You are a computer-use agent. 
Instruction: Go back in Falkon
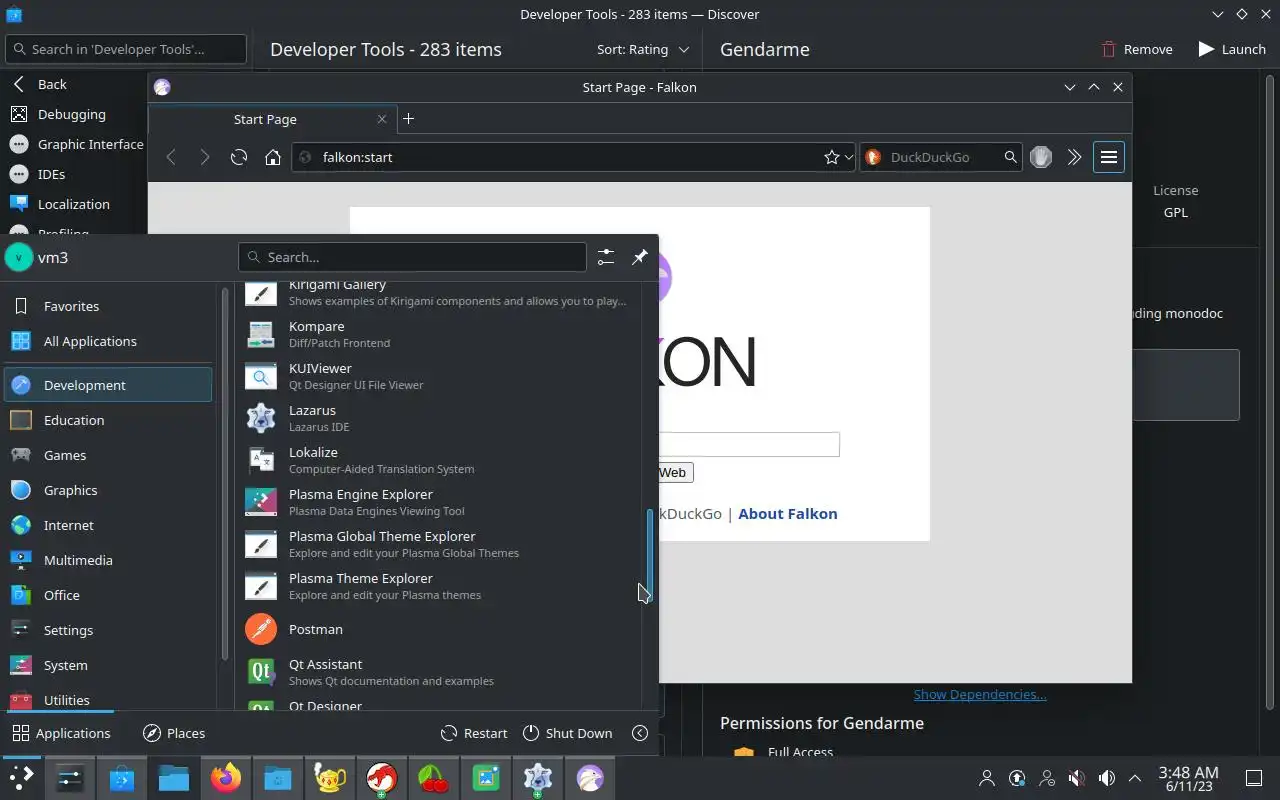(x=171, y=157)
